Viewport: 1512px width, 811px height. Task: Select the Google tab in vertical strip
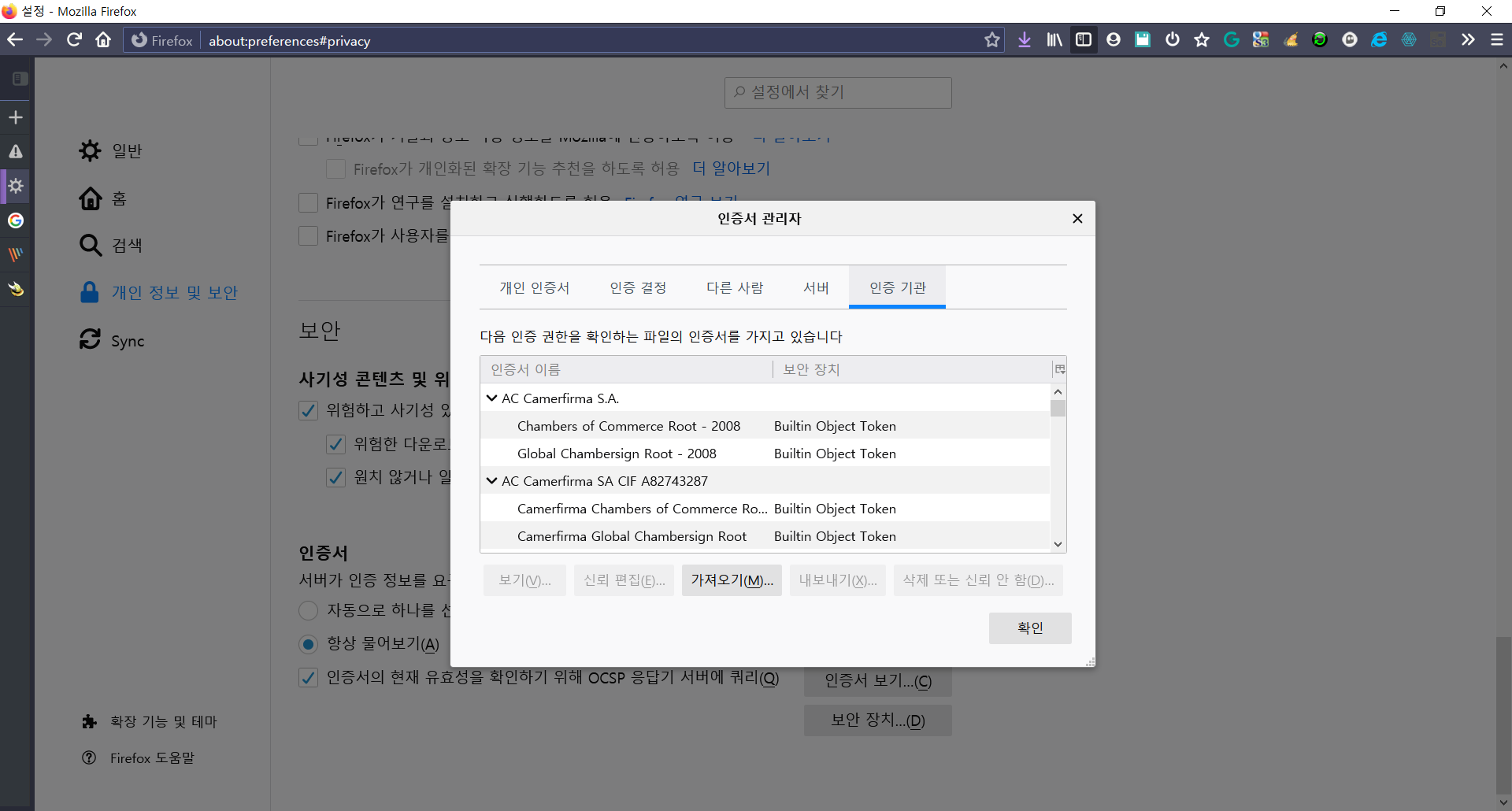[x=16, y=220]
